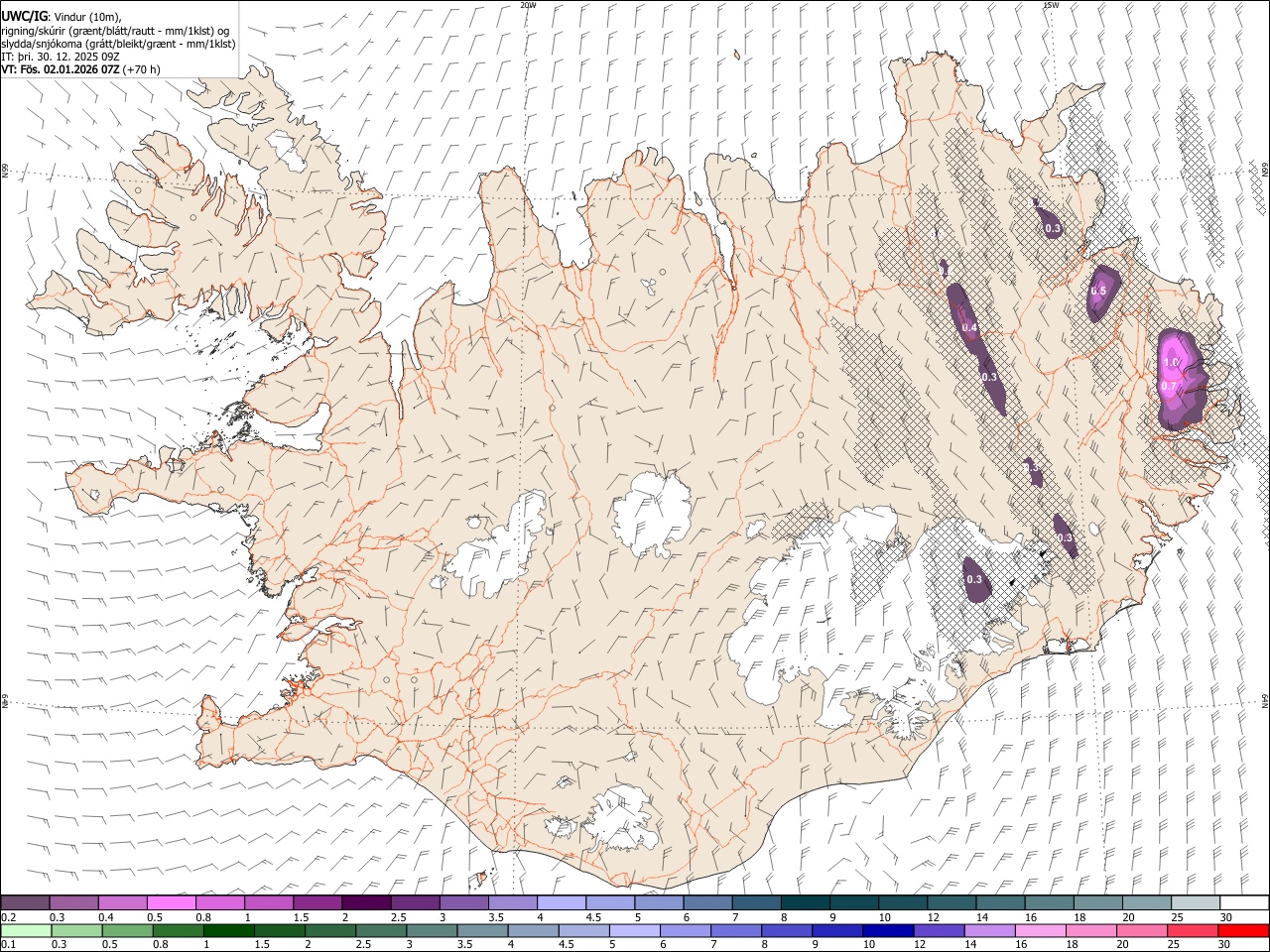Click the dark teal swatch labeled 8 in upper legend
This screenshot has height=952, width=1270.
[804, 902]
